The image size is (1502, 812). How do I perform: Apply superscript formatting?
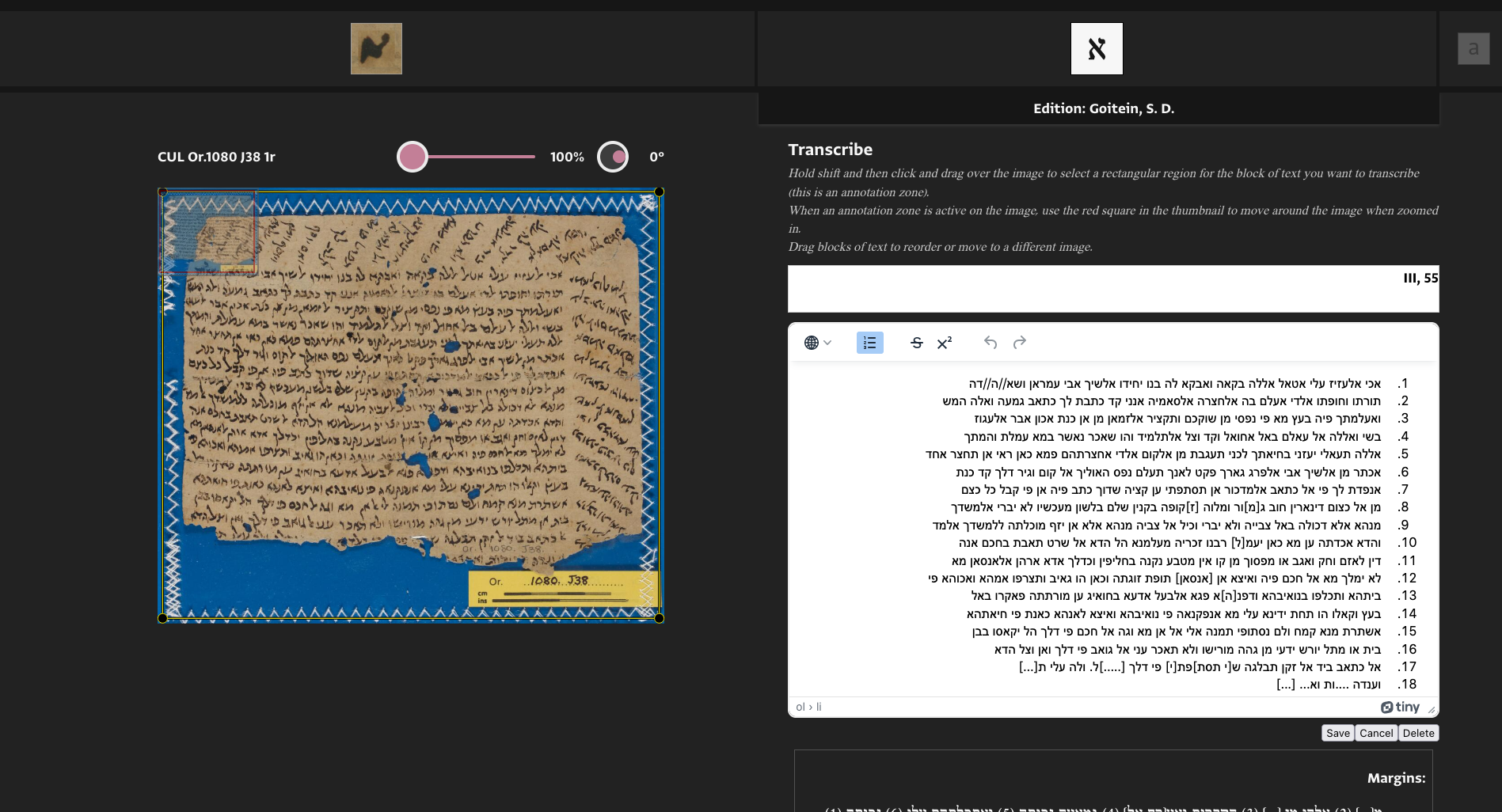point(945,343)
